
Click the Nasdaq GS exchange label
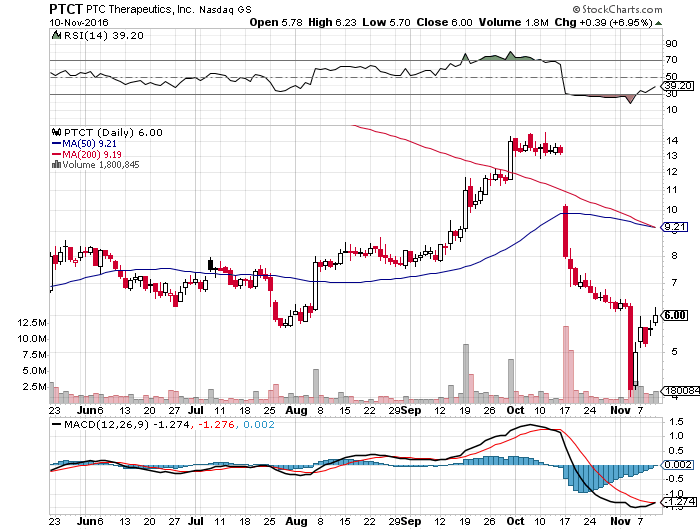point(225,9)
